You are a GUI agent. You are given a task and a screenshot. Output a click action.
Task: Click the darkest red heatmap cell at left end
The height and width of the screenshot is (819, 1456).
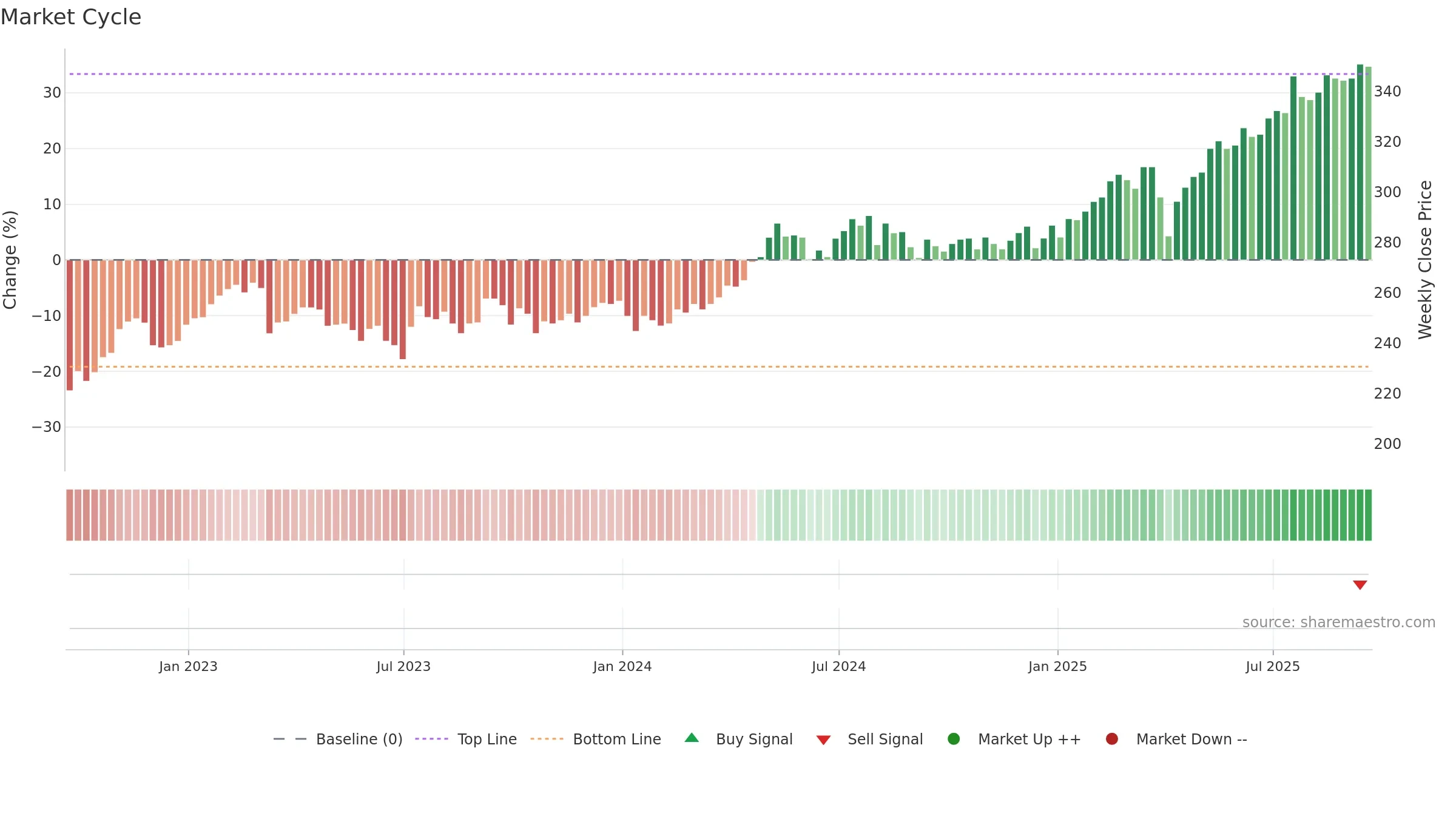coord(70,515)
